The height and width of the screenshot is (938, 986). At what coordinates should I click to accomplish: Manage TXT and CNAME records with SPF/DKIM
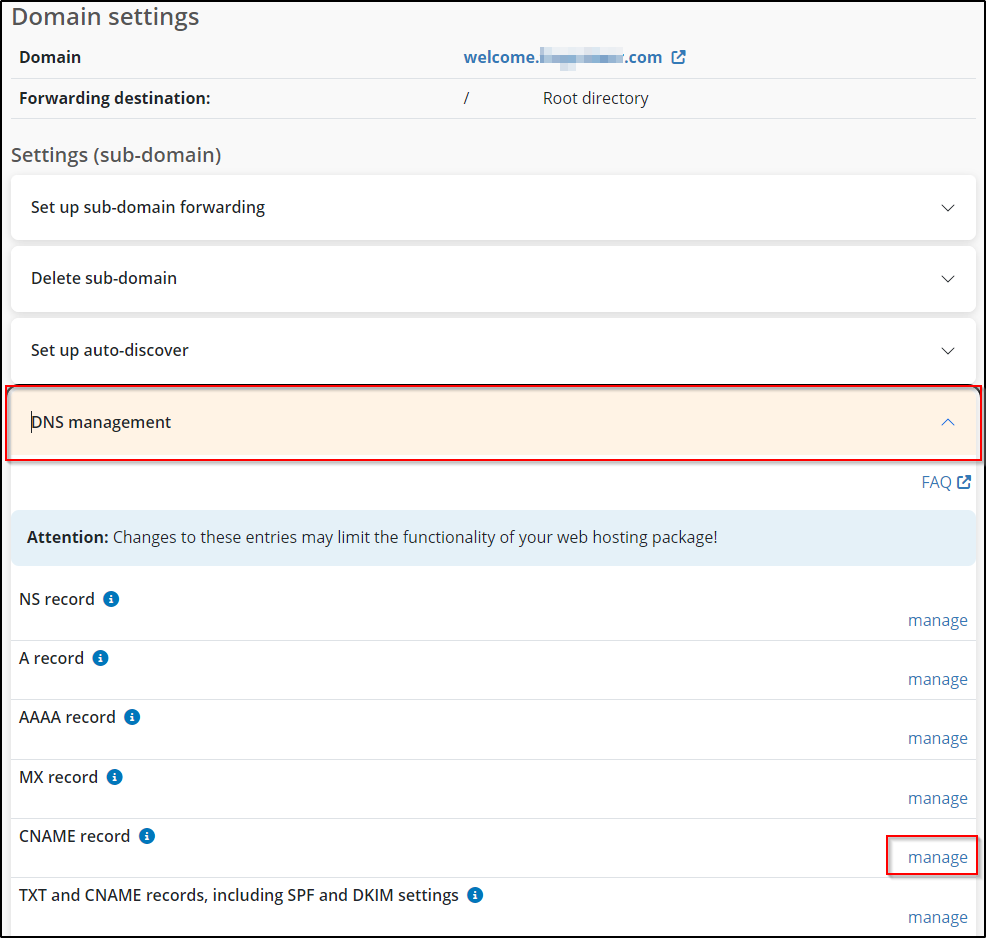(x=937, y=917)
